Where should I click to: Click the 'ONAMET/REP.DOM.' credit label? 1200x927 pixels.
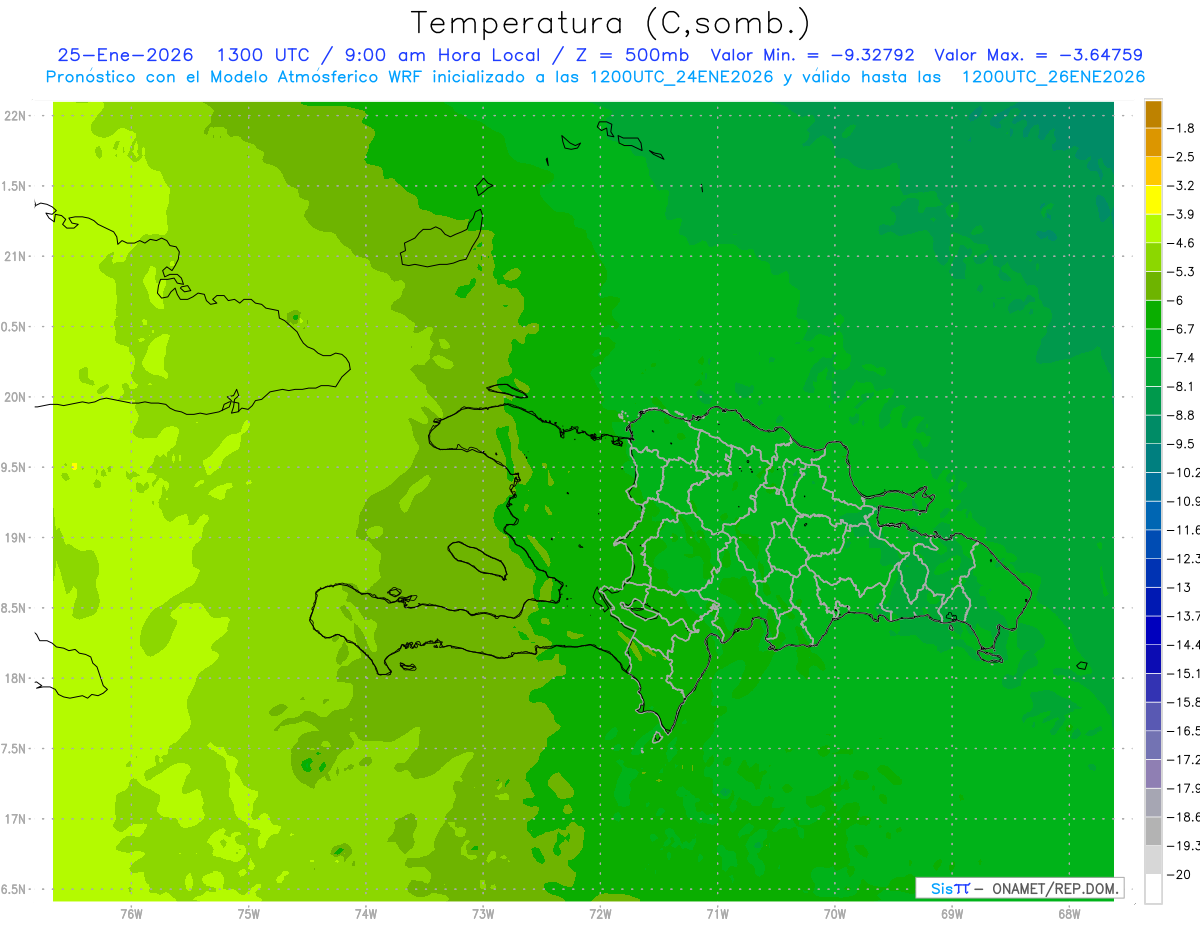click(1054, 888)
